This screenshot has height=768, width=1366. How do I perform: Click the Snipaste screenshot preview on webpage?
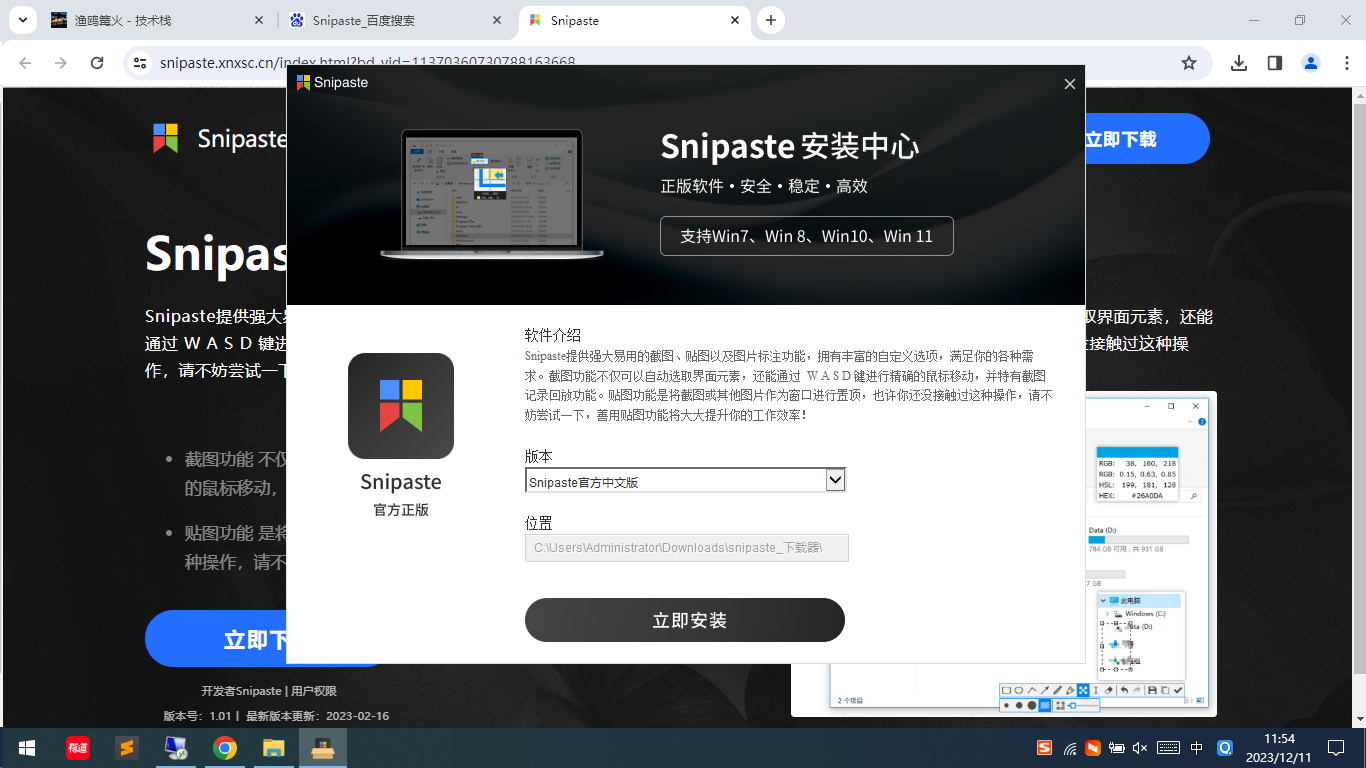click(1004, 554)
